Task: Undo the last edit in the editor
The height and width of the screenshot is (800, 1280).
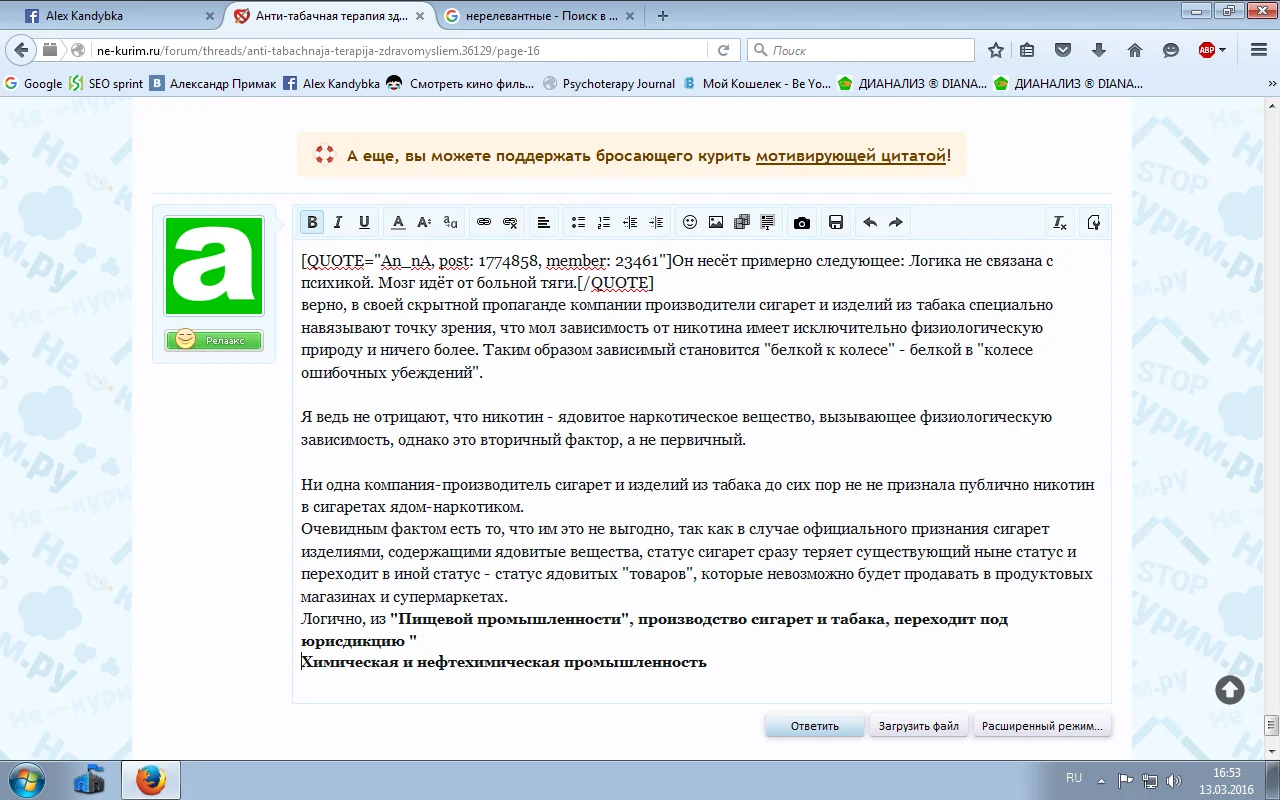Action: click(x=870, y=222)
